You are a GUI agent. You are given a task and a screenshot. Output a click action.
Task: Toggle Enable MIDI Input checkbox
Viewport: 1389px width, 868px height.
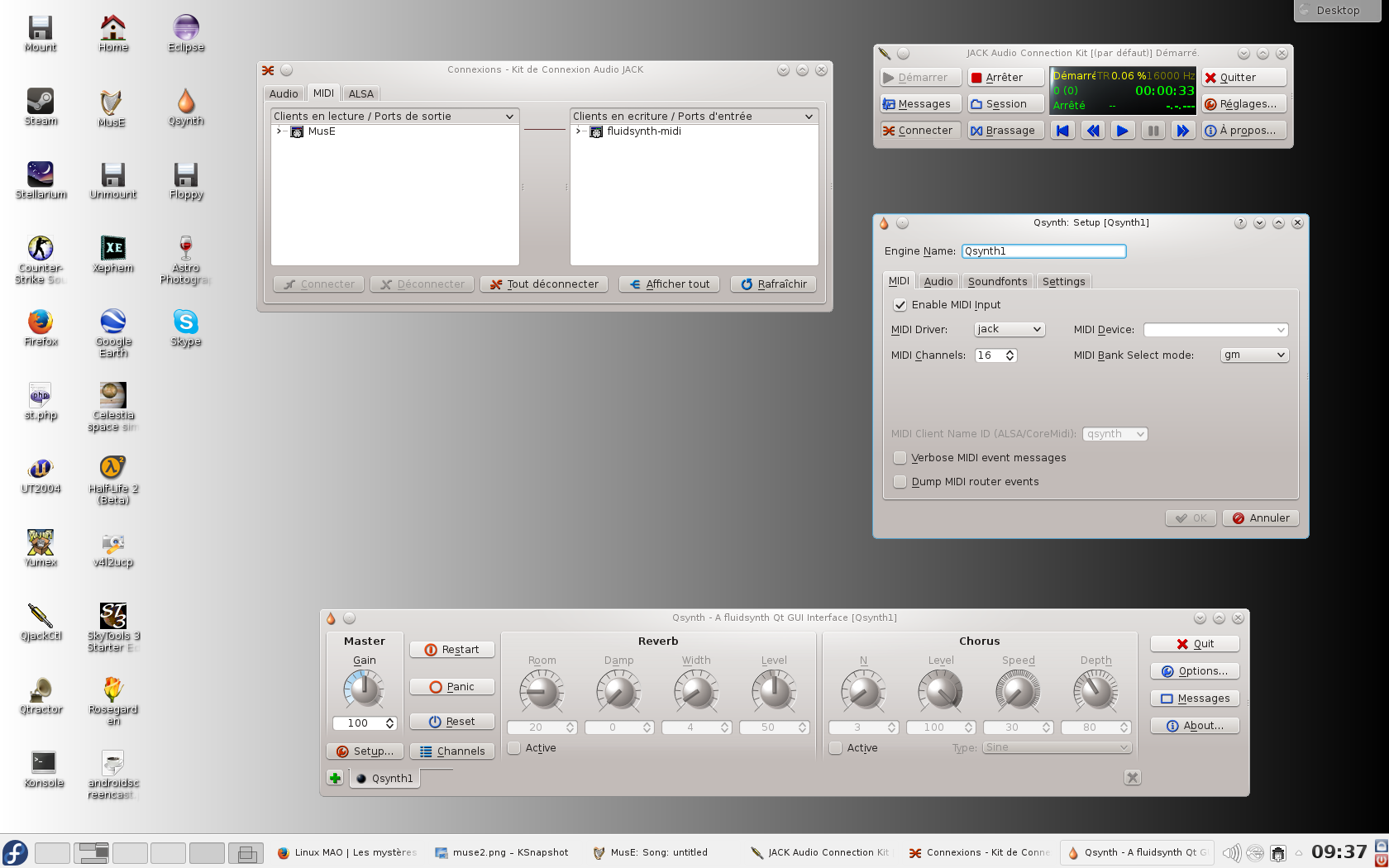click(x=900, y=305)
